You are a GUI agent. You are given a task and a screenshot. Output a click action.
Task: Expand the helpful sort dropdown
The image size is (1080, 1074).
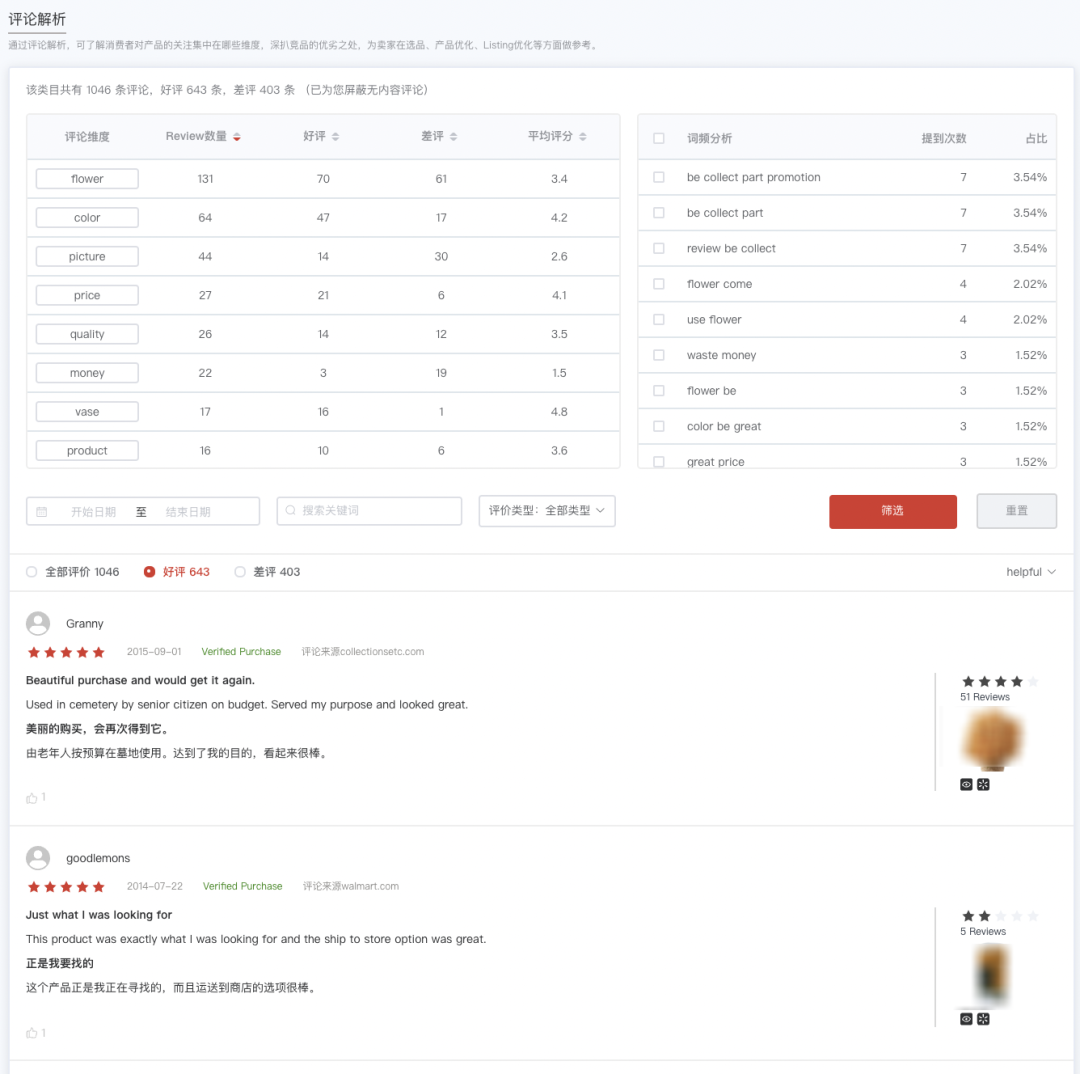1031,572
